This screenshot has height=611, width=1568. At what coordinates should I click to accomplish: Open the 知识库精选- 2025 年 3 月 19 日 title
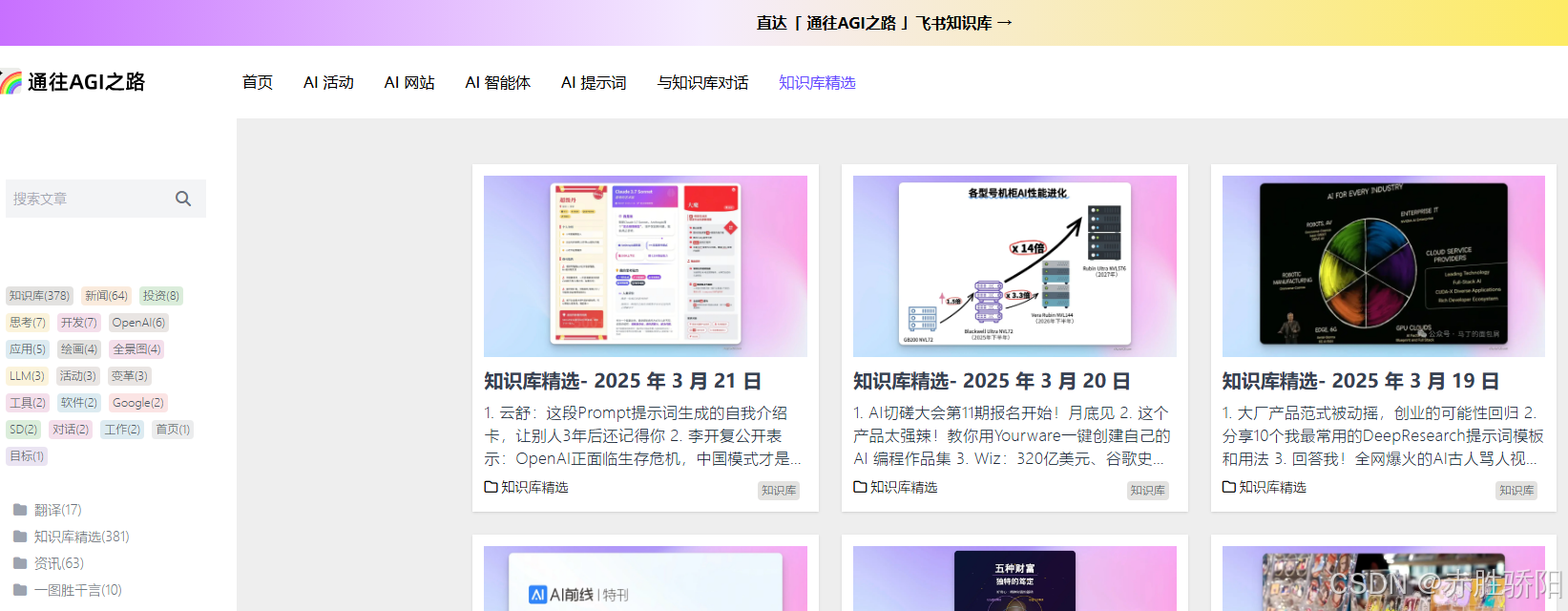1361,381
